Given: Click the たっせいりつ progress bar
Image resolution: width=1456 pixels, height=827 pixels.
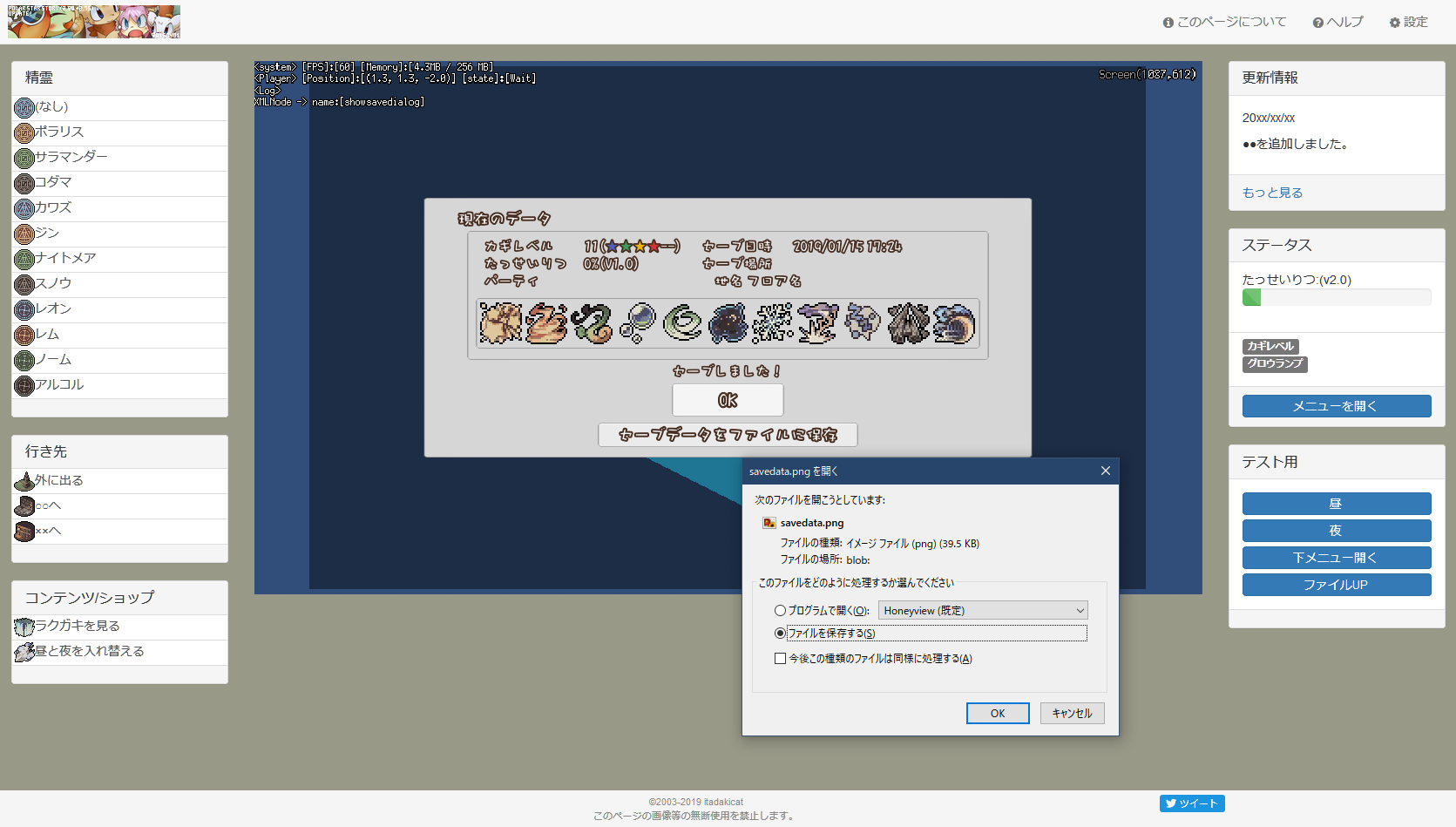Looking at the screenshot, I should coord(1336,298).
